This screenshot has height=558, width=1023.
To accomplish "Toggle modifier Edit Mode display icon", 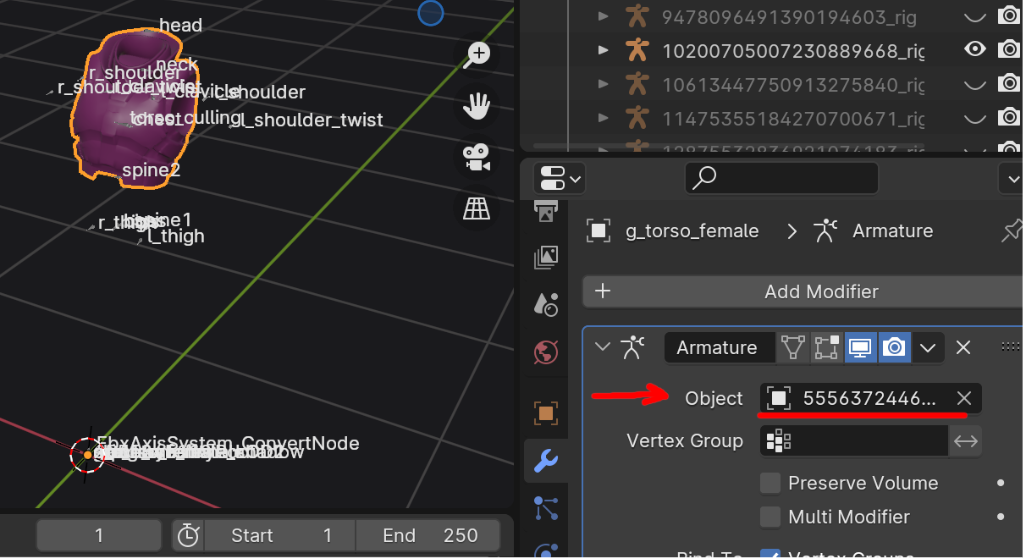I will point(826,347).
